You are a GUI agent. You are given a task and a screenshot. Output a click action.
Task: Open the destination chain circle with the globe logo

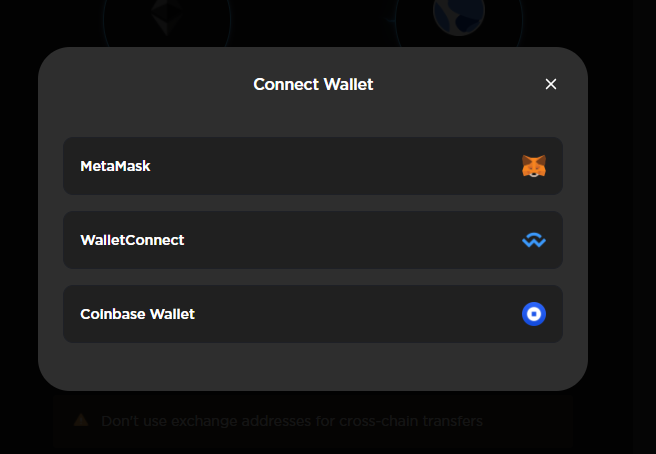coord(459,21)
